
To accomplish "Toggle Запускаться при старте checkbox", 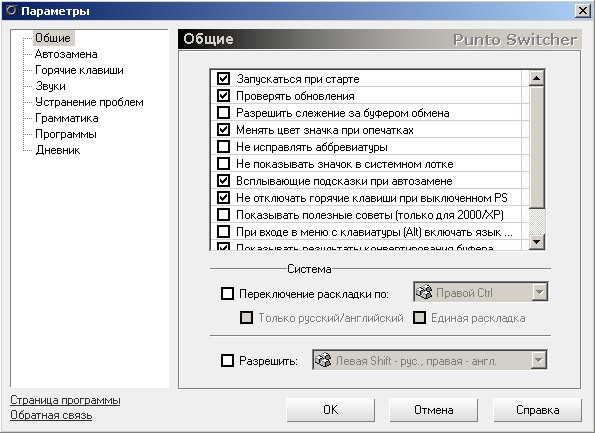I will click(x=224, y=79).
